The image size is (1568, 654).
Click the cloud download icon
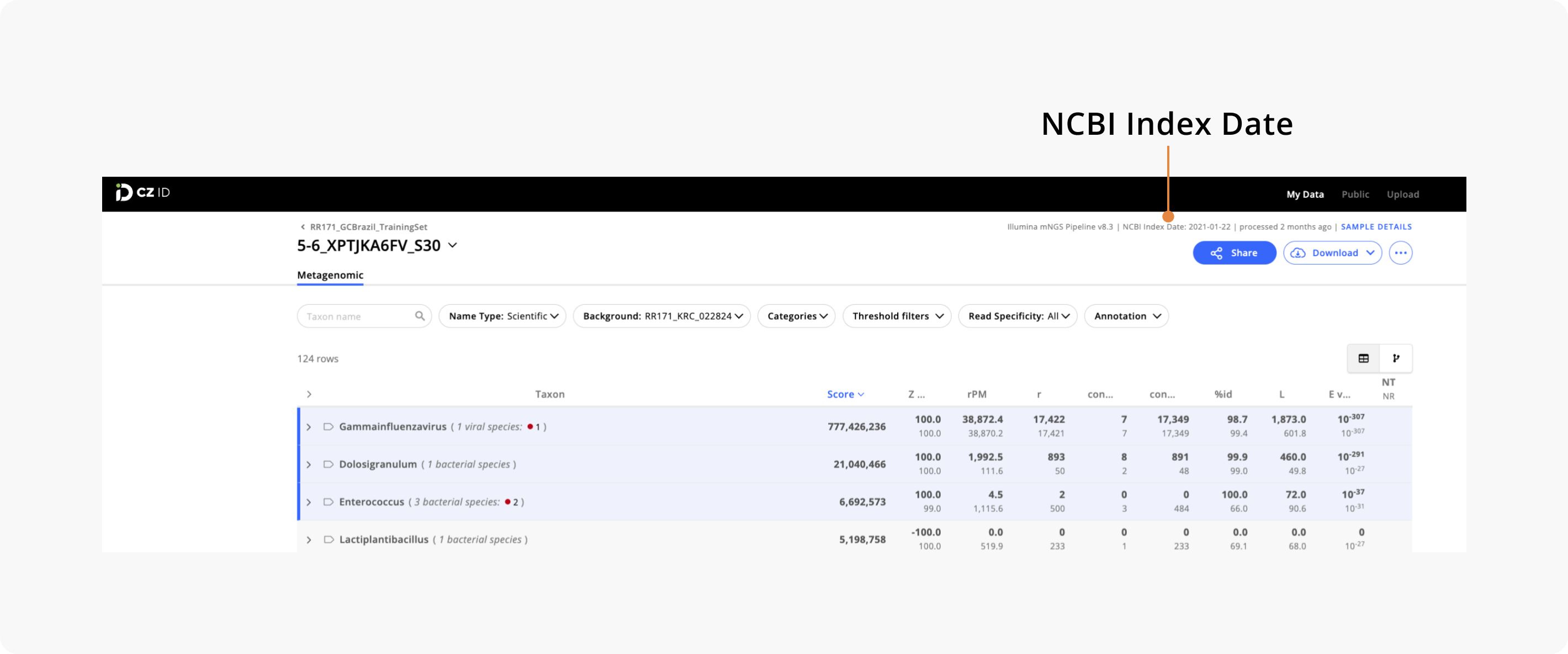(1299, 253)
